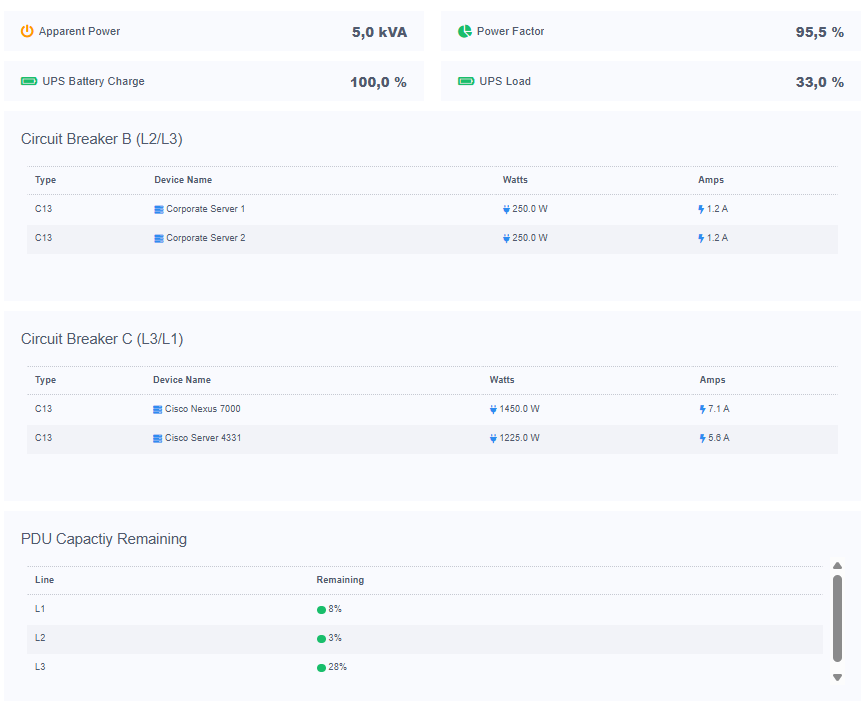Click the green status dot for L3 28%
The height and width of the screenshot is (724, 868).
pos(321,667)
